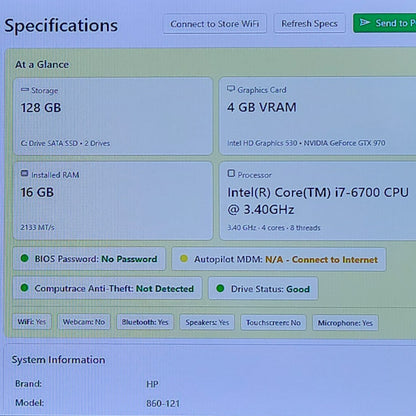416x416 pixels.
Task: Click the green Drive Status indicator dot
Action: tap(220, 288)
